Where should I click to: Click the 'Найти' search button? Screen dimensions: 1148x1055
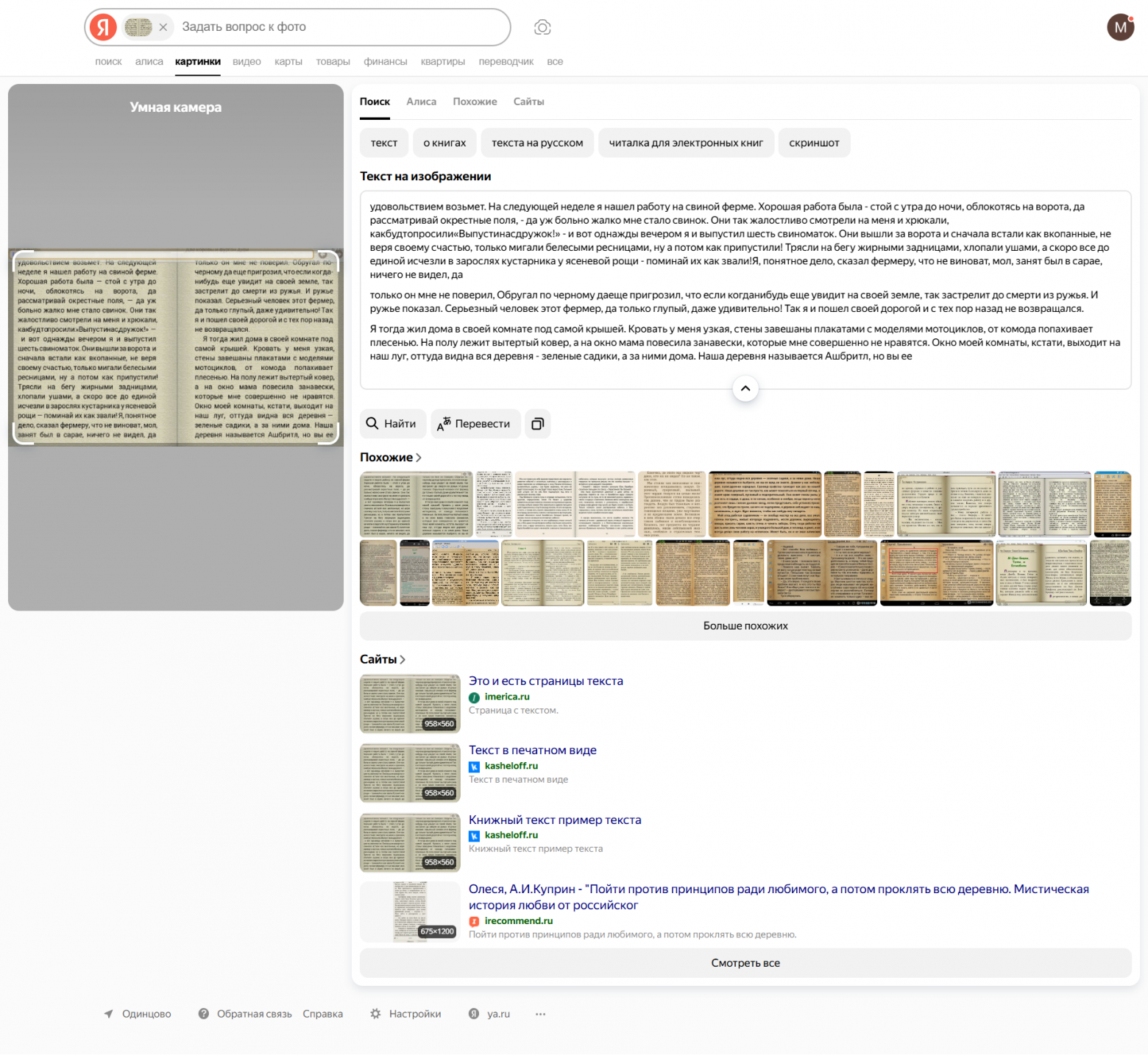(393, 424)
